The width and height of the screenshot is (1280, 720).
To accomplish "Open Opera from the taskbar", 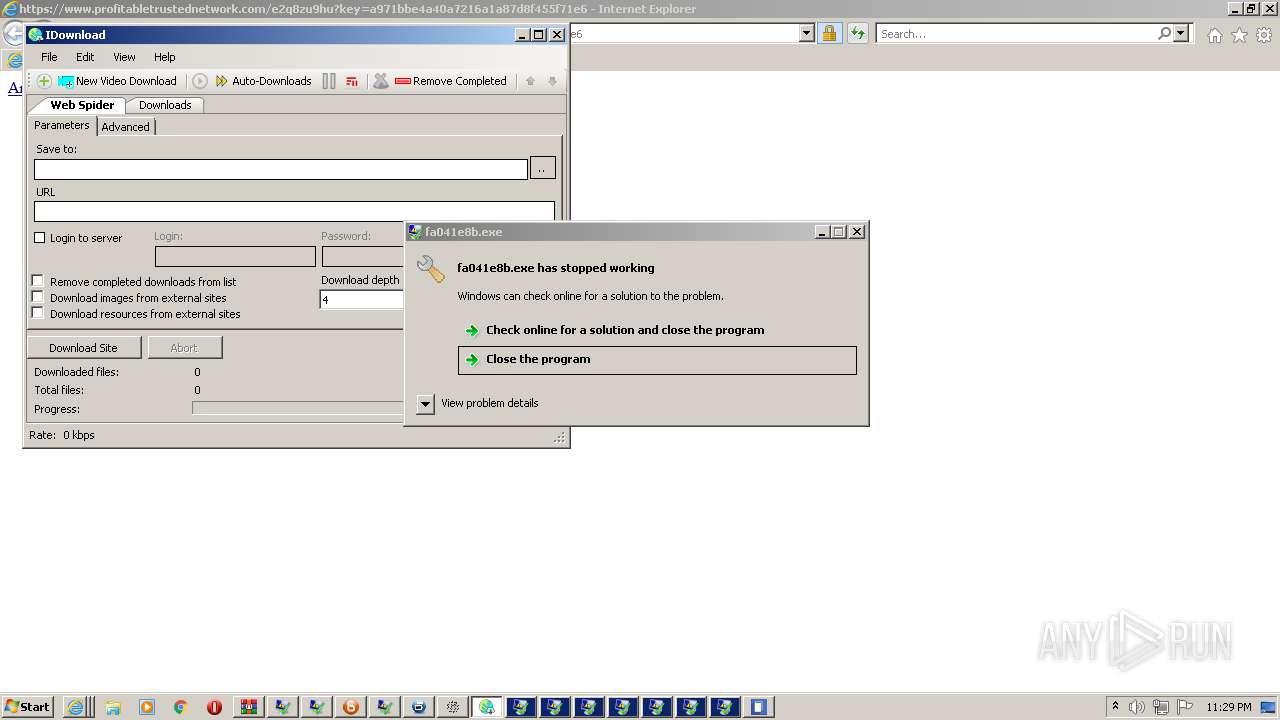I will [x=214, y=707].
